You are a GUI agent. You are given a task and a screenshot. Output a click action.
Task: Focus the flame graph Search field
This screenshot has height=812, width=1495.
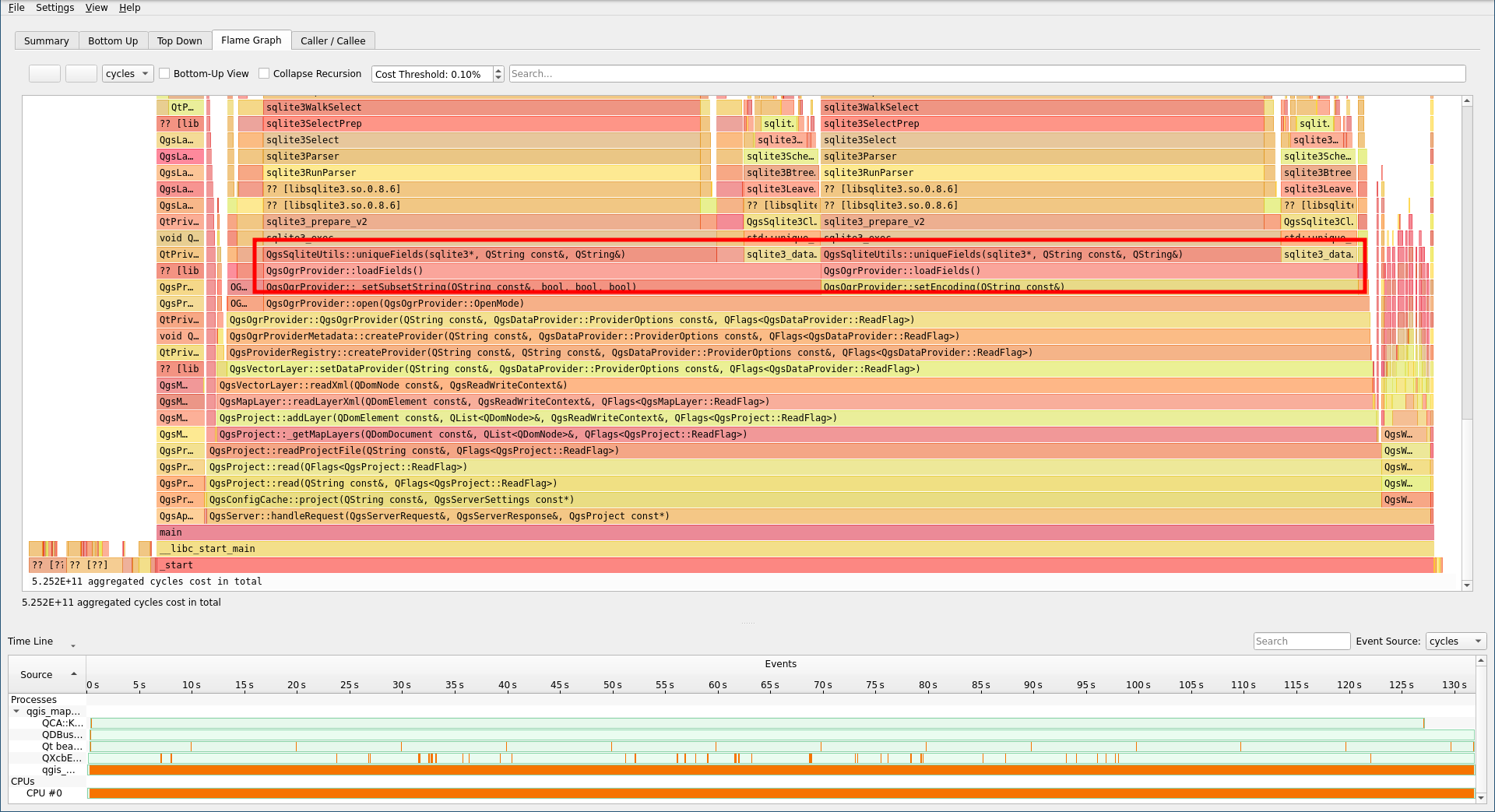click(x=987, y=74)
